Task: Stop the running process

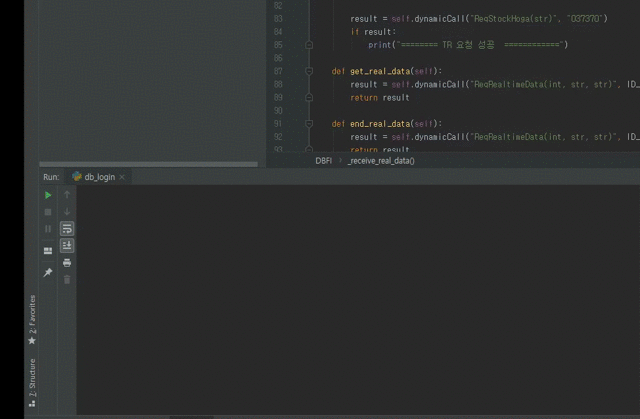Action: click(x=48, y=212)
